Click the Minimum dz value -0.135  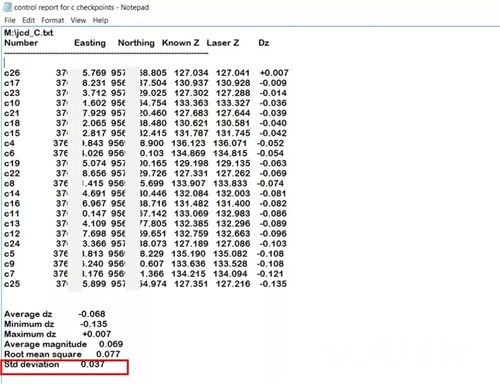(94, 324)
